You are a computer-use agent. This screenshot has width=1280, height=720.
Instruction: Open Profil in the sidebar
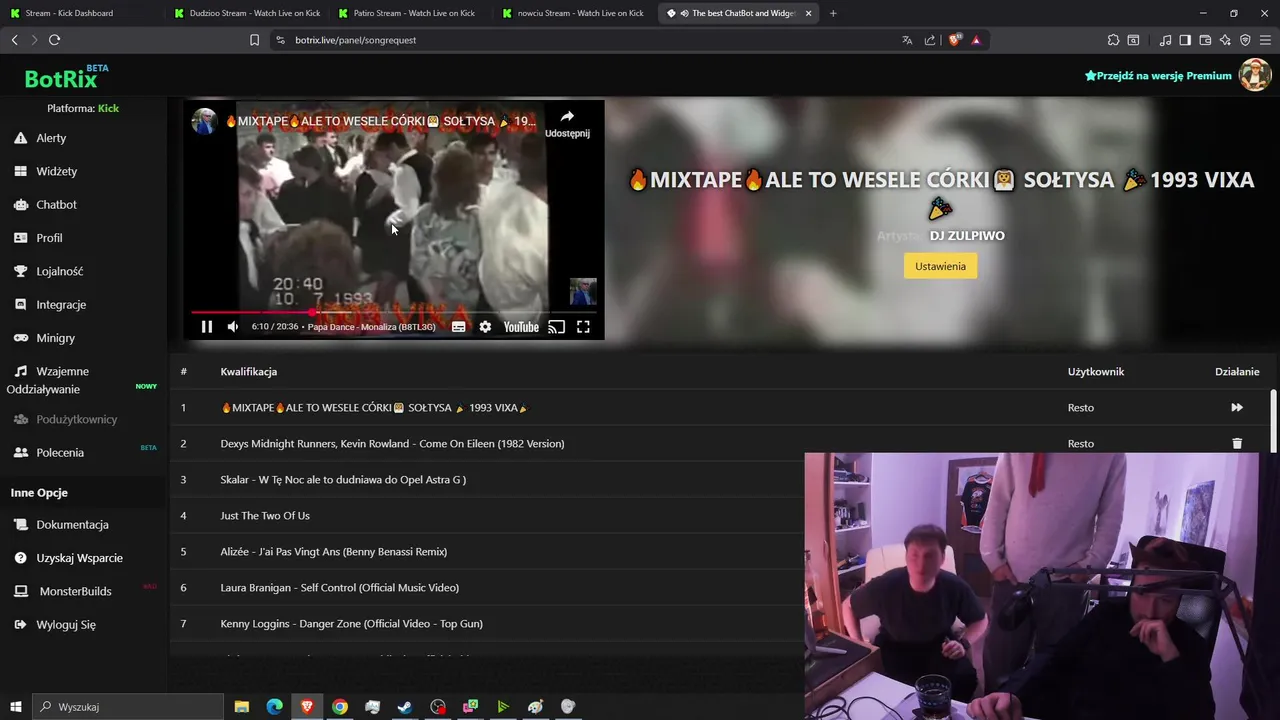(x=49, y=238)
